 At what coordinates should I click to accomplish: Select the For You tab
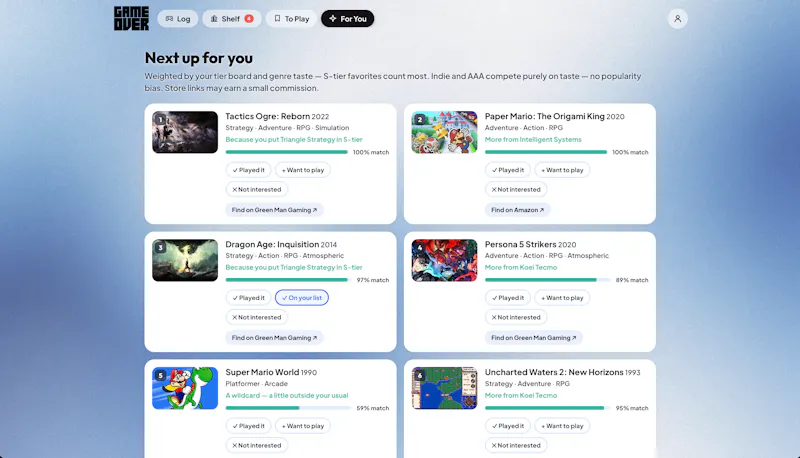tap(347, 19)
